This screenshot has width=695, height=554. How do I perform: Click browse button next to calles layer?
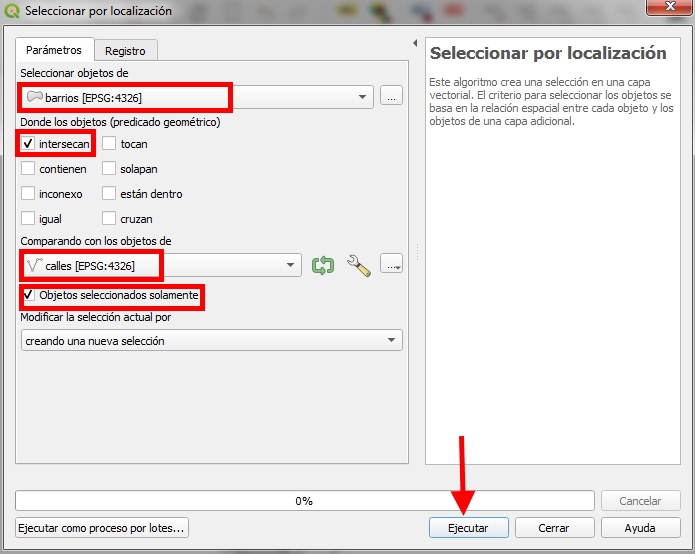tap(391, 263)
